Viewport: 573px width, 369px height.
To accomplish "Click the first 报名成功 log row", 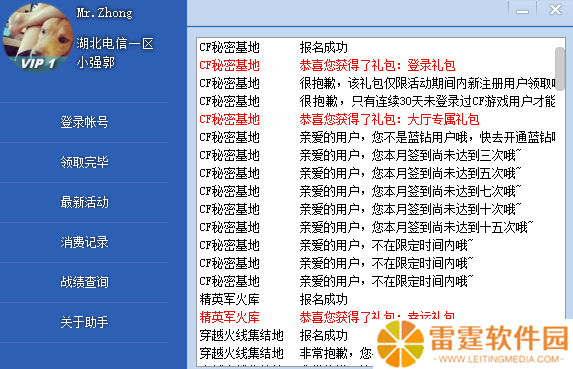I will [377, 47].
